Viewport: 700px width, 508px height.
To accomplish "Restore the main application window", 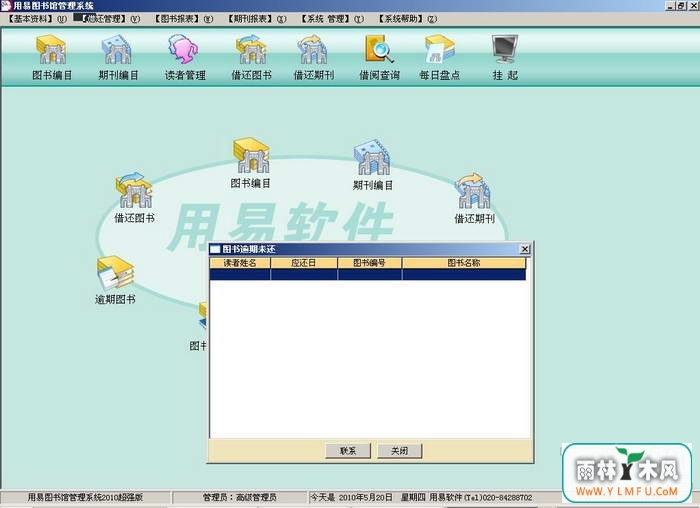I will click(680, 6).
